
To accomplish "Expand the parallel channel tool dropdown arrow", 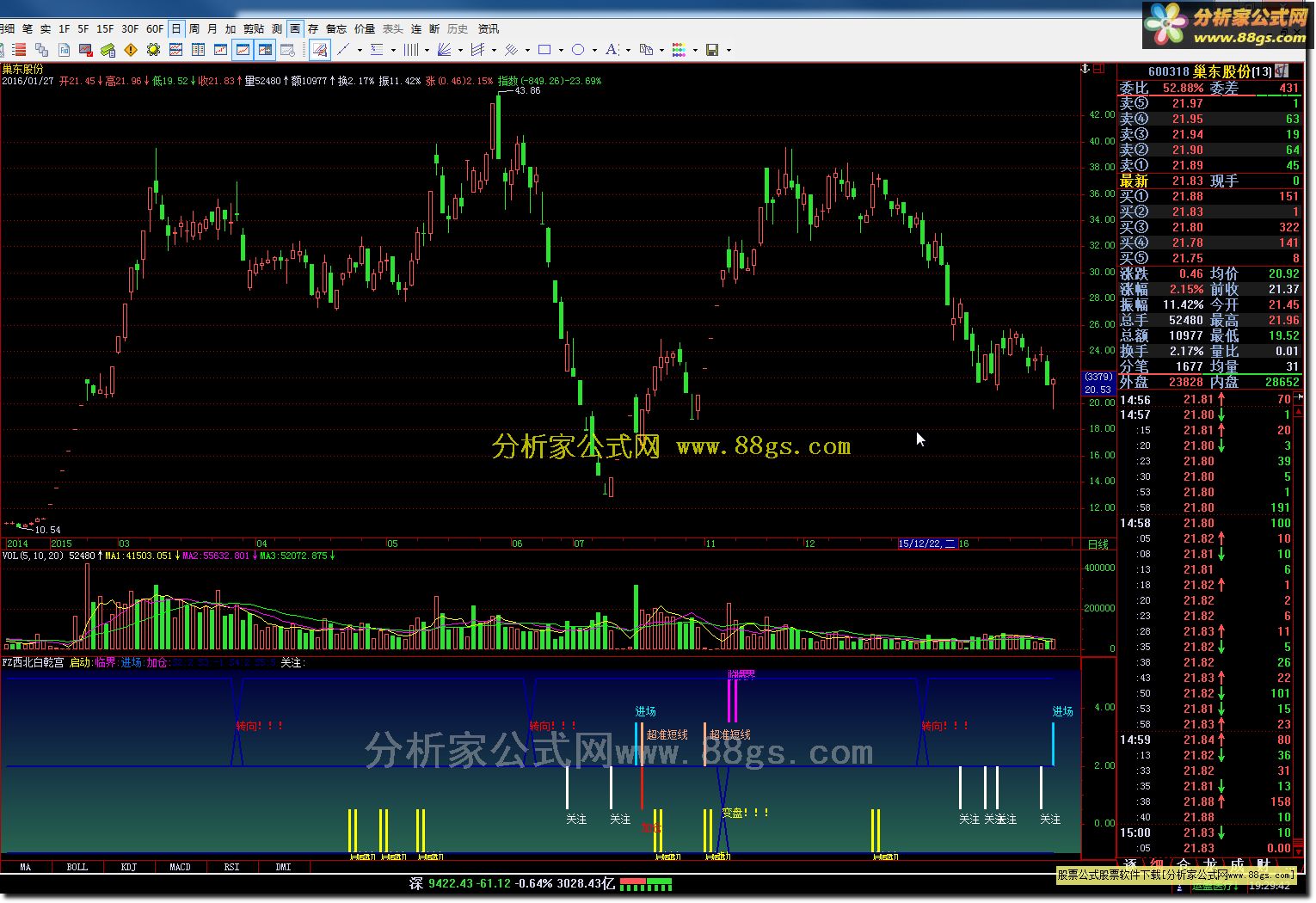I will [x=494, y=50].
